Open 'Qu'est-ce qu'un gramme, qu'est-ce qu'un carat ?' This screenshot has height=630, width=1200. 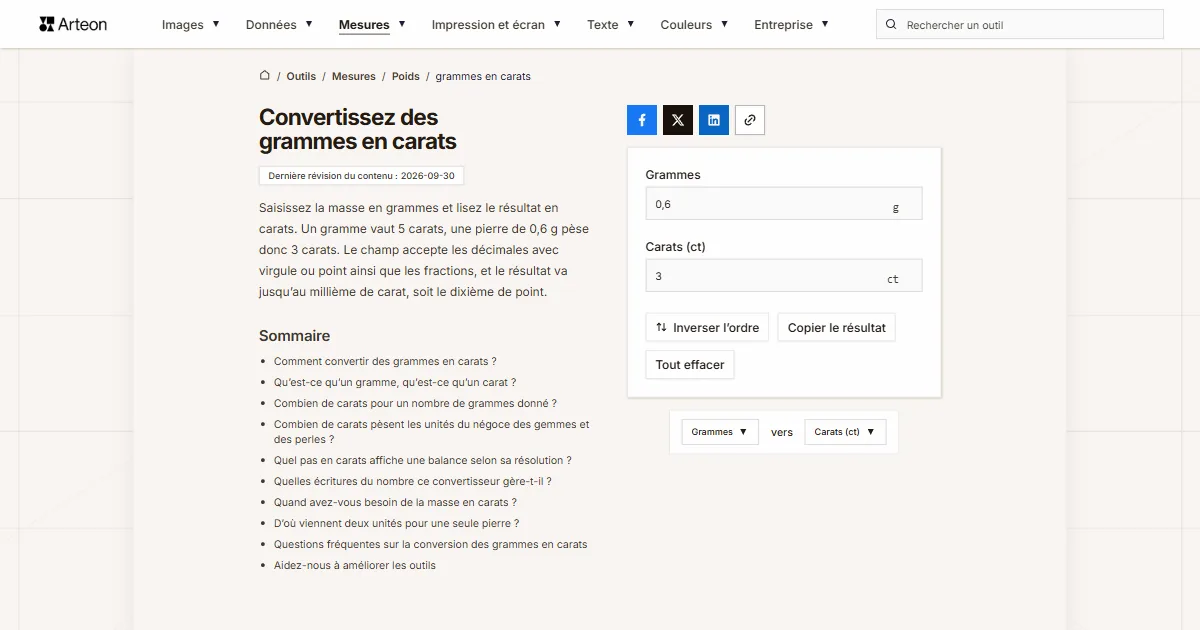tap(395, 382)
